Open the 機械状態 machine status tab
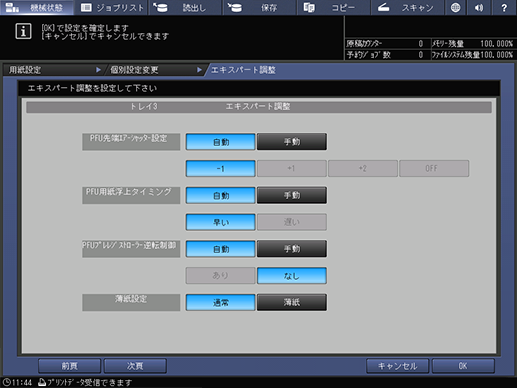Image resolution: width=517 pixels, height=388 pixels. point(37,7)
